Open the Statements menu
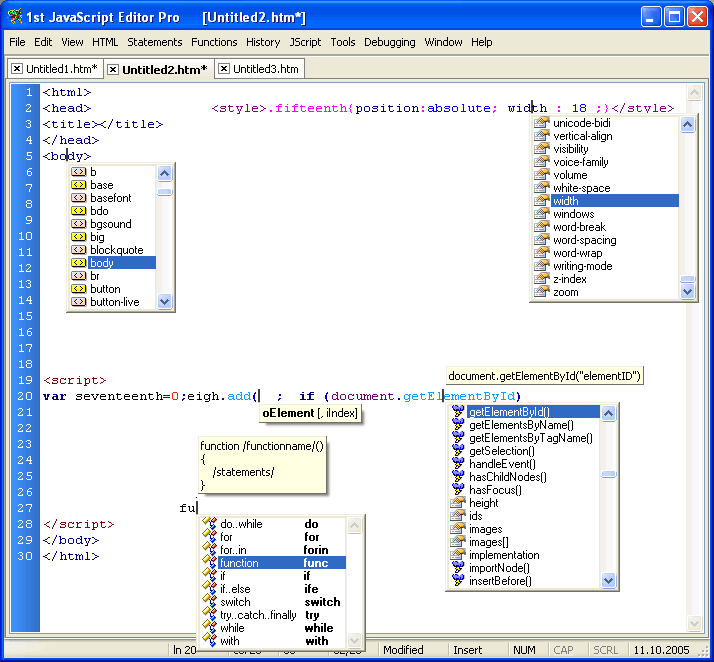714x662 pixels. (154, 42)
